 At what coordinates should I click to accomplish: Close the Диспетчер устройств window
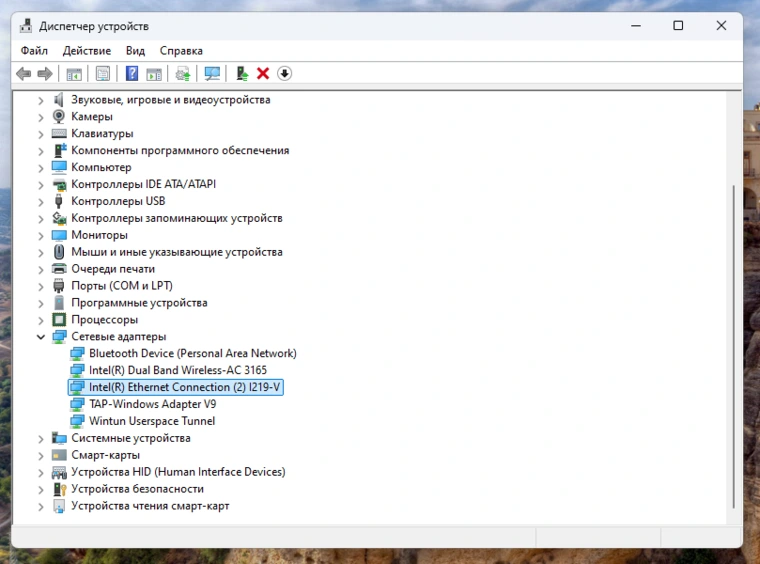[x=721, y=26]
